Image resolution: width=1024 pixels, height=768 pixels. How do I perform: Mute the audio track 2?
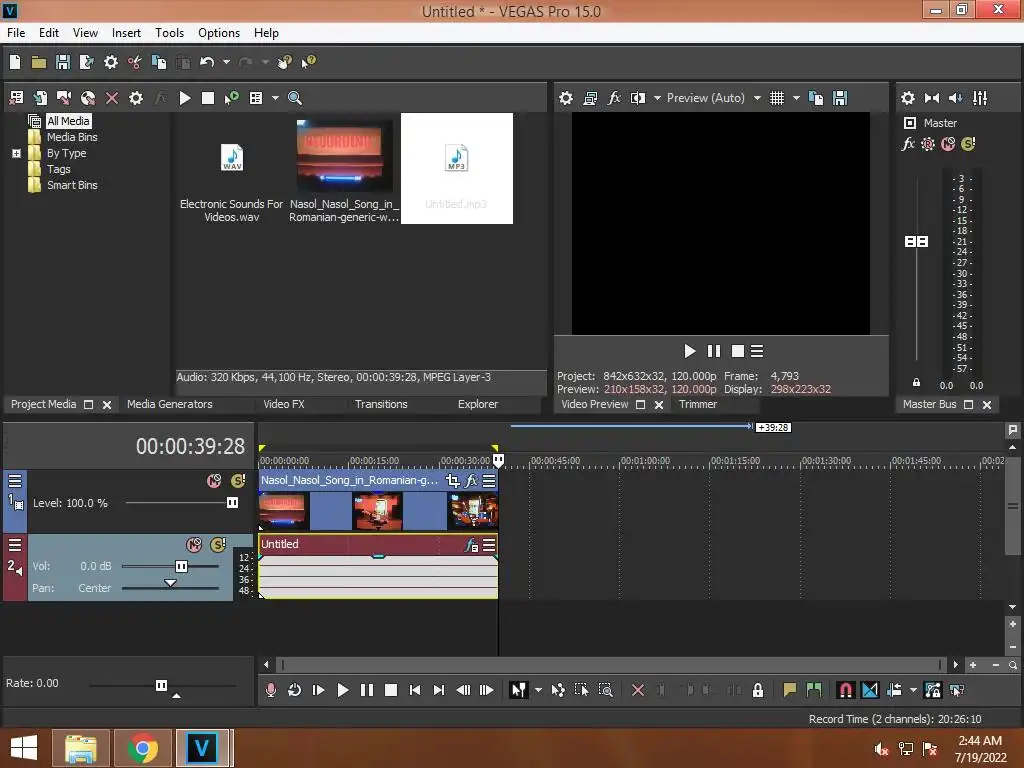[x=194, y=545]
